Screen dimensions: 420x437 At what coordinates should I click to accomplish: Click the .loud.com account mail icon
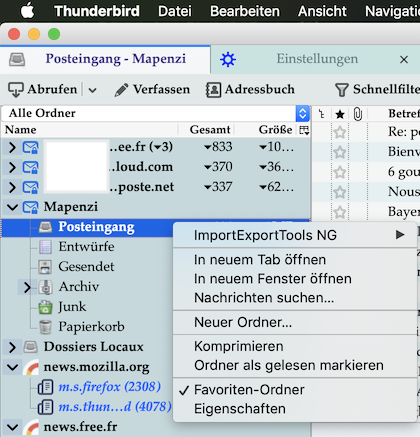[31, 167]
